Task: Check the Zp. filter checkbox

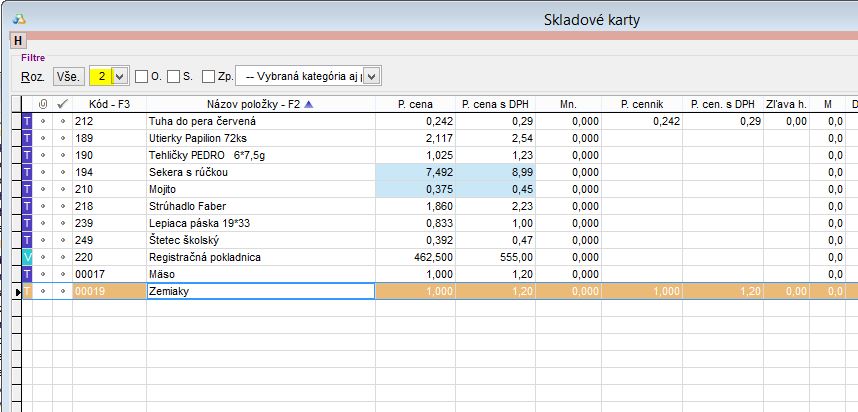Action: 208,76
